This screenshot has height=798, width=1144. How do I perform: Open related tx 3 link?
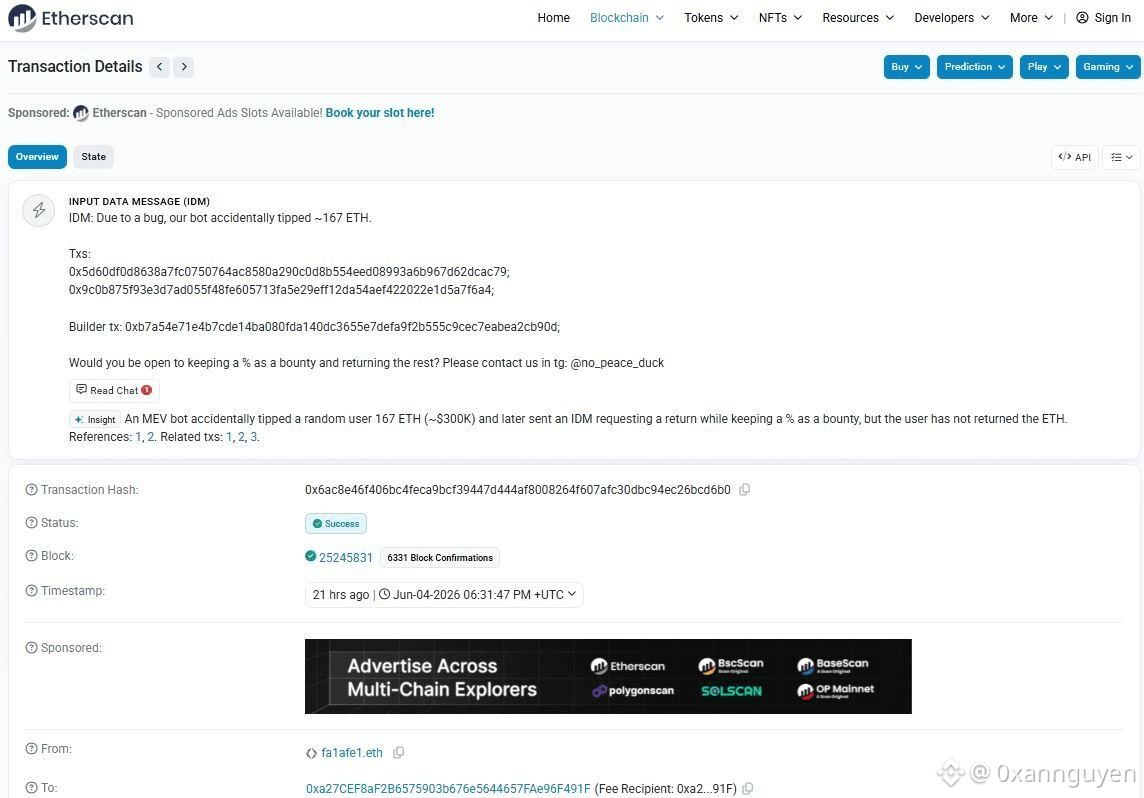(x=254, y=437)
